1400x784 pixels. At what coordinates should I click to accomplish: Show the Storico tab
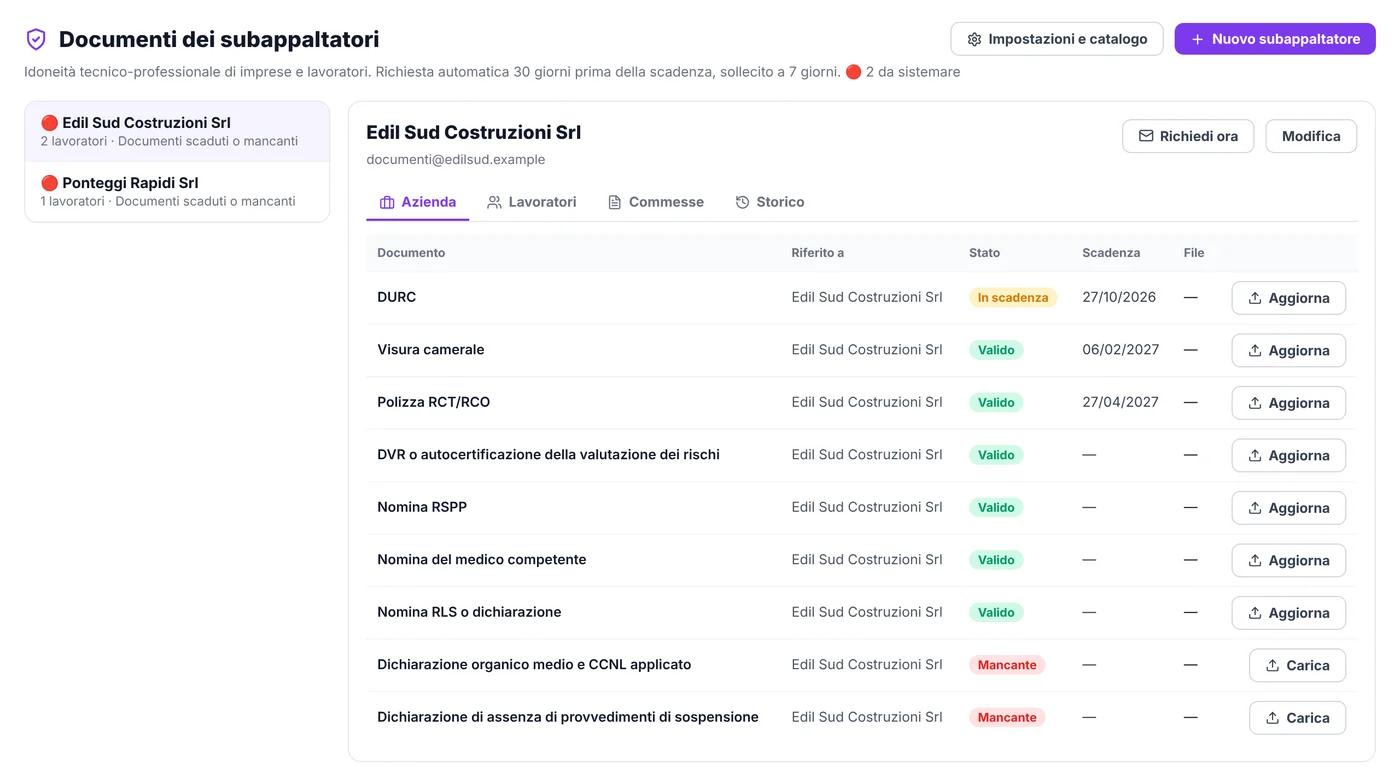(770, 202)
